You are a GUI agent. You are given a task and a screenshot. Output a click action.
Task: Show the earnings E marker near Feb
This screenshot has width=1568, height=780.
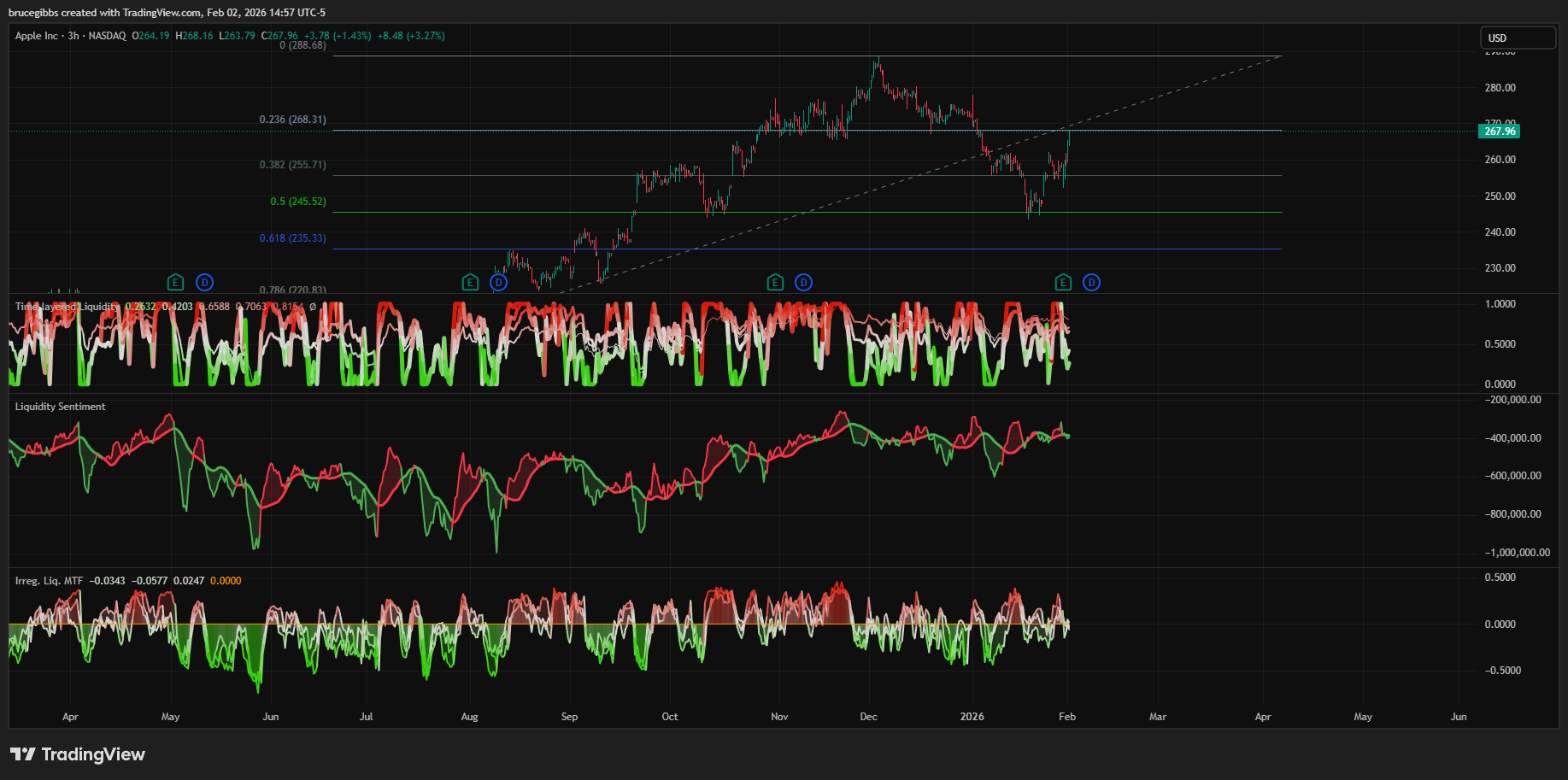1063,283
